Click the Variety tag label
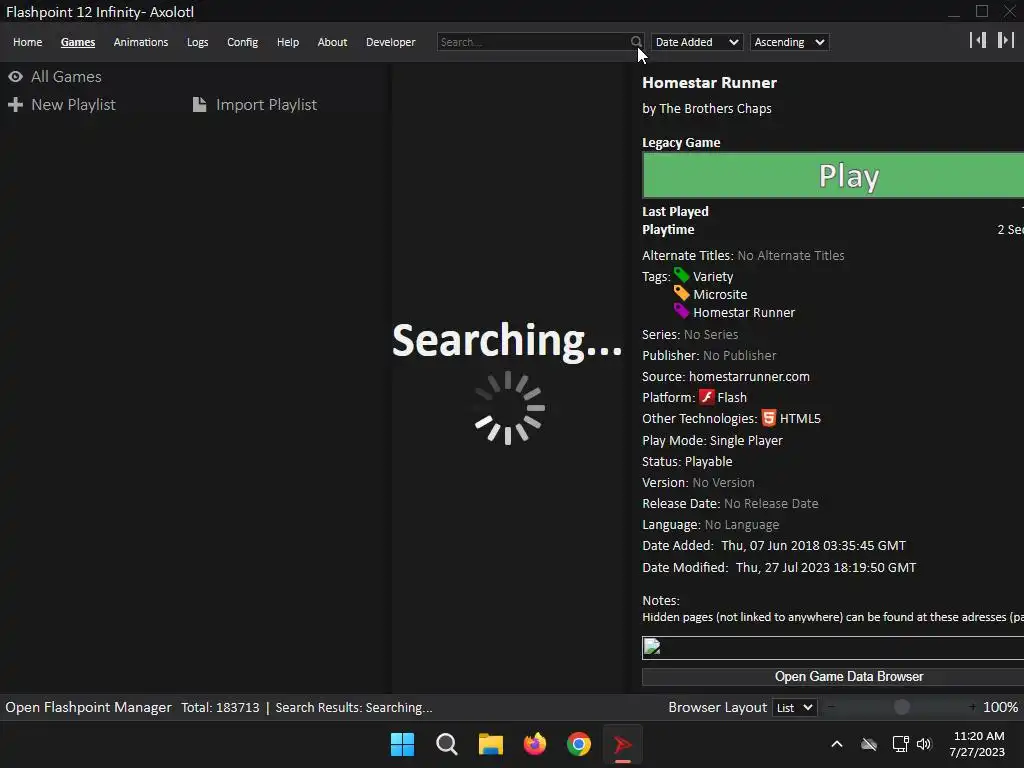The width and height of the screenshot is (1024, 768). pos(712,276)
